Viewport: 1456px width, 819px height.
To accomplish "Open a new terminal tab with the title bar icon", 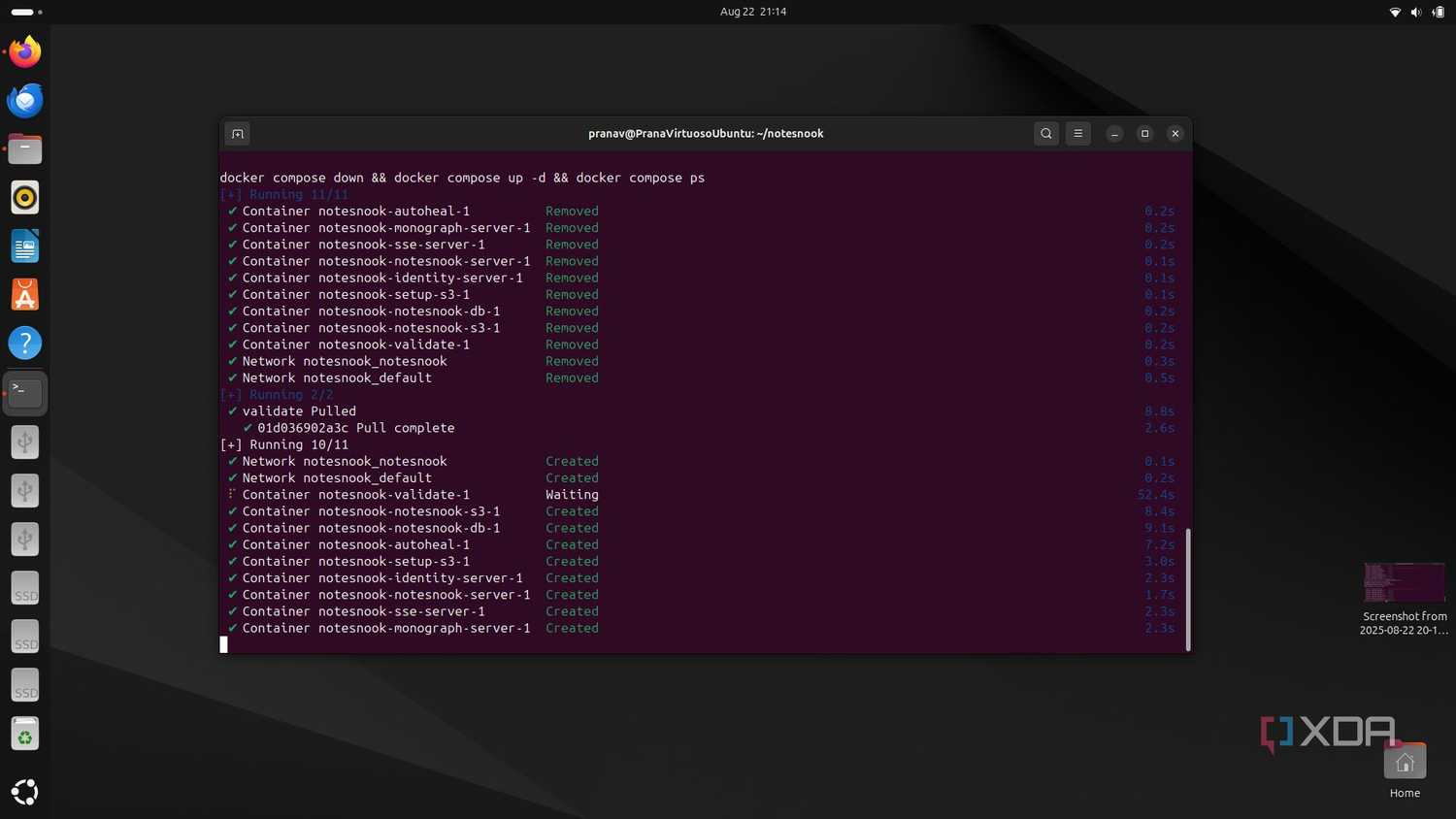I will coord(238,134).
